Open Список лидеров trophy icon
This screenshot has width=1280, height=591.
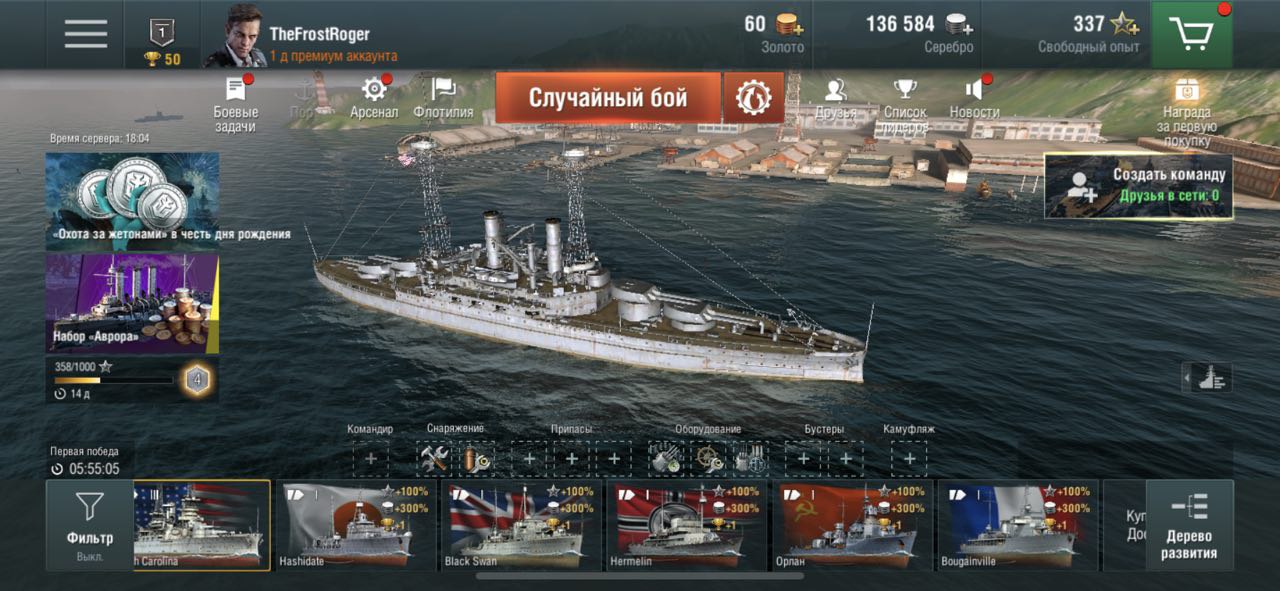point(905,104)
